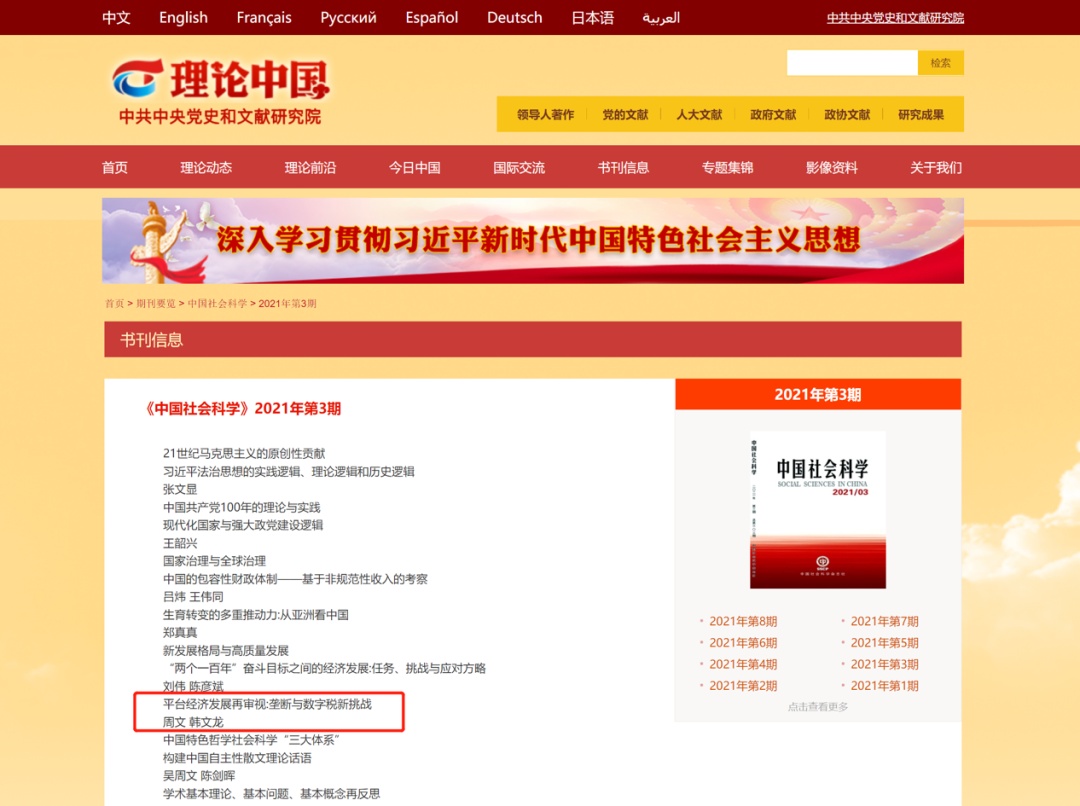Open issue 2021年第5期
The width and height of the screenshot is (1080, 806).
(x=884, y=643)
